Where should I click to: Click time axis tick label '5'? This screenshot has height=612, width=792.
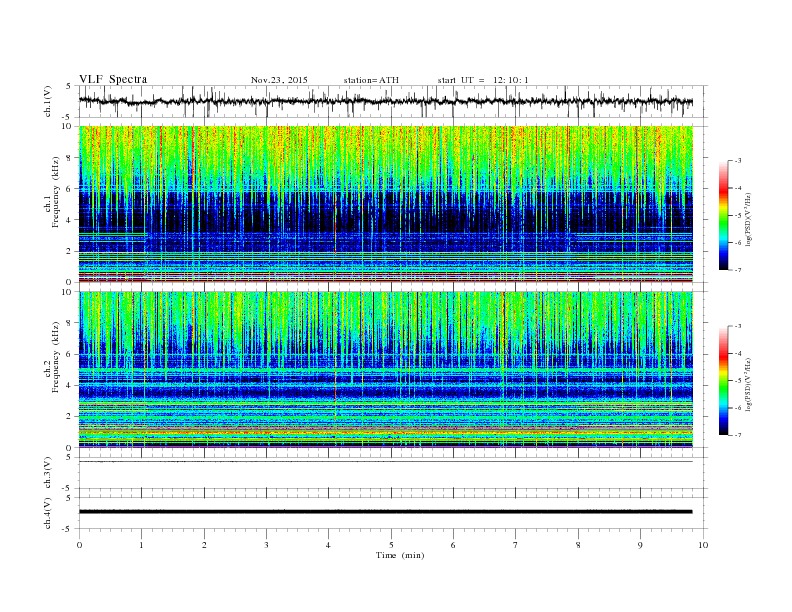point(391,545)
